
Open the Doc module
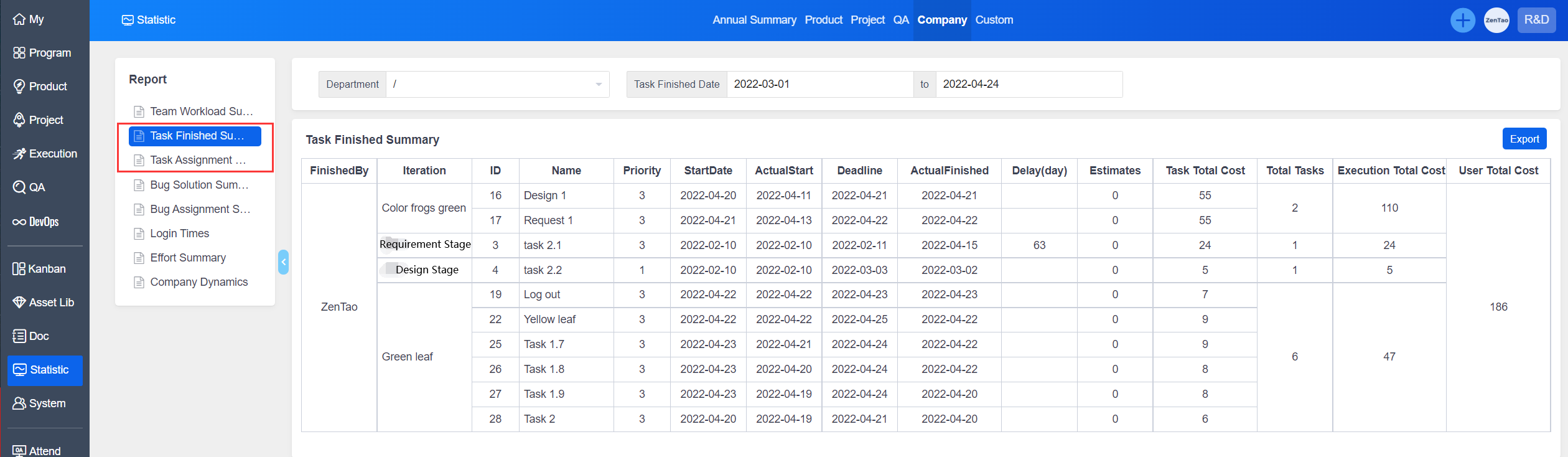pos(31,336)
